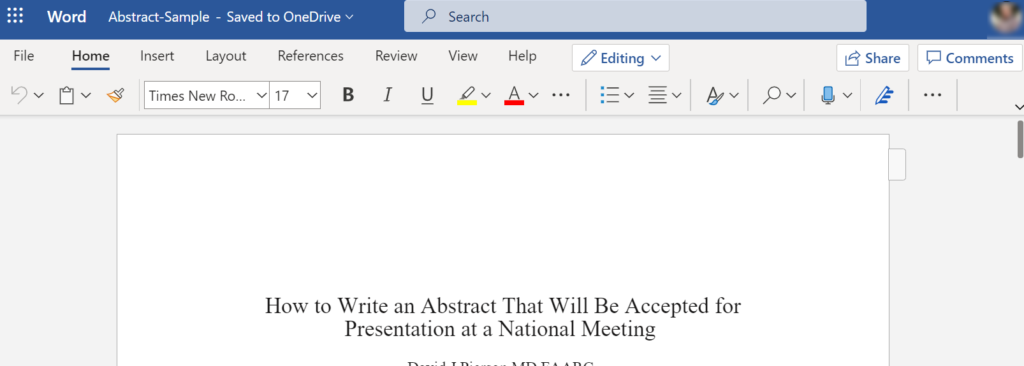The width and height of the screenshot is (1024, 366).
Task: Toggle Underline formatting
Action: (427, 95)
